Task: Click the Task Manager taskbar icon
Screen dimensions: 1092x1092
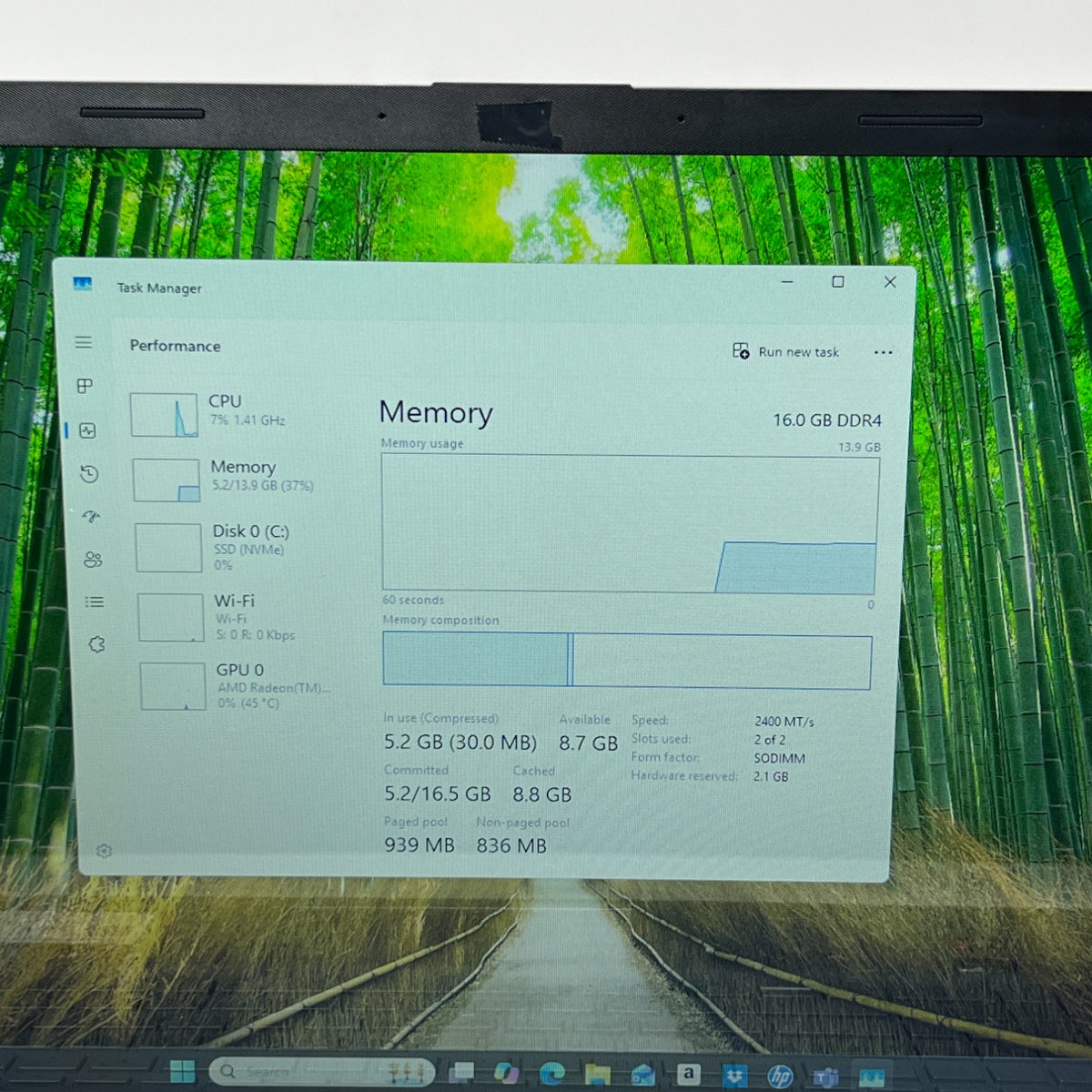Action: [871, 1077]
